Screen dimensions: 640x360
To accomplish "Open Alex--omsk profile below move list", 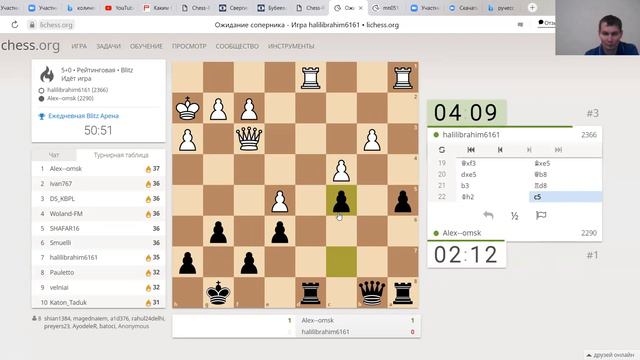I will click(x=462, y=233).
